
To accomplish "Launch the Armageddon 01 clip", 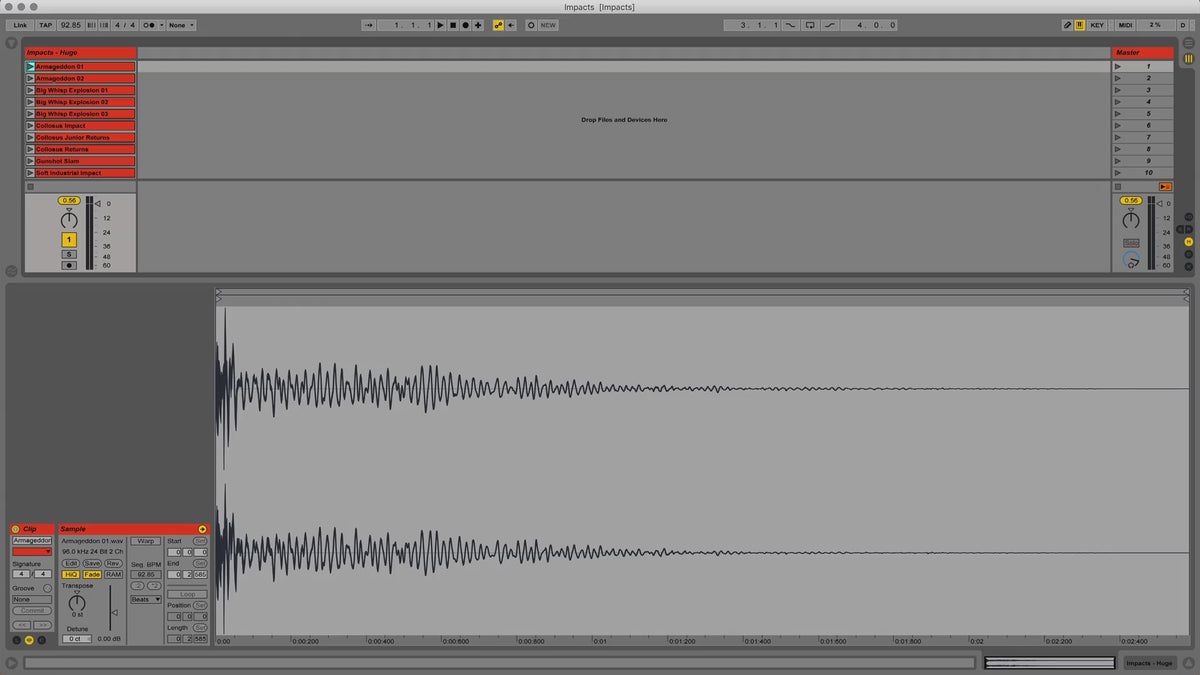I will tap(31, 67).
